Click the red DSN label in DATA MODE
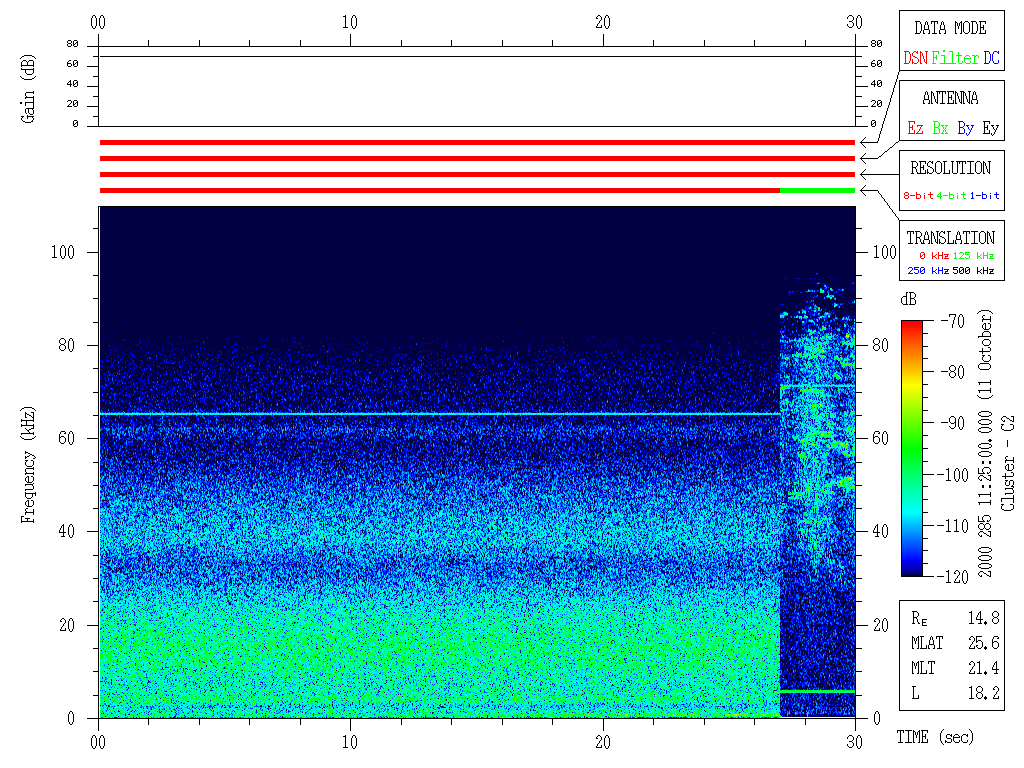Viewport: 1024px width, 768px height. coord(915,58)
